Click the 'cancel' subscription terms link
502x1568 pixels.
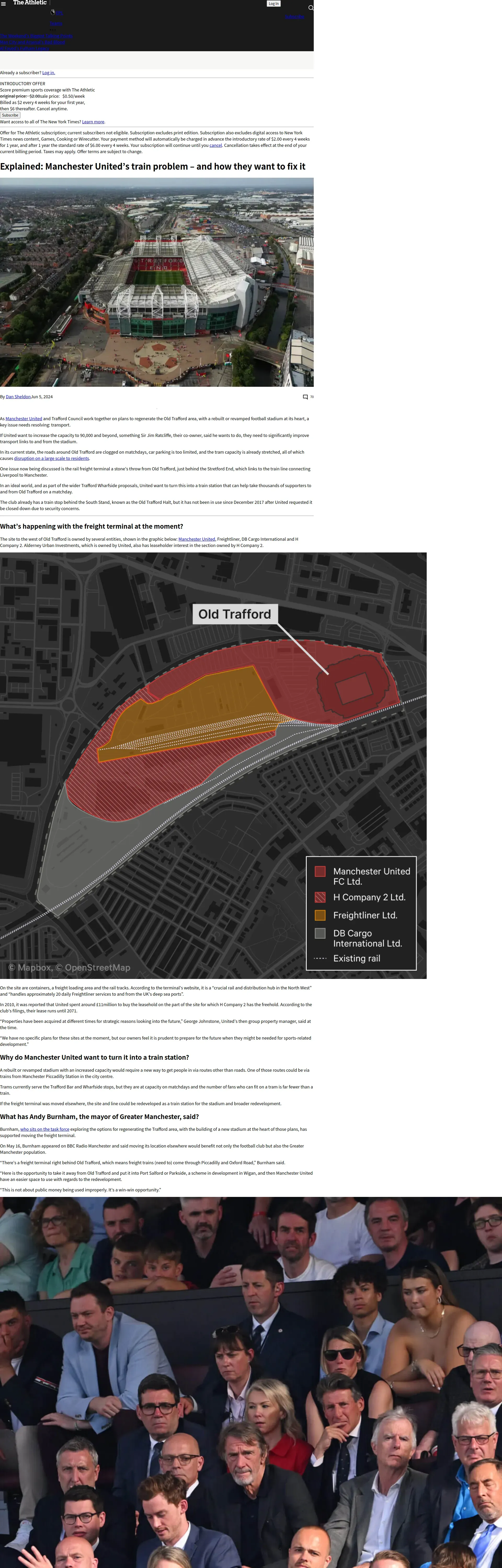pyautogui.click(x=216, y=146)
